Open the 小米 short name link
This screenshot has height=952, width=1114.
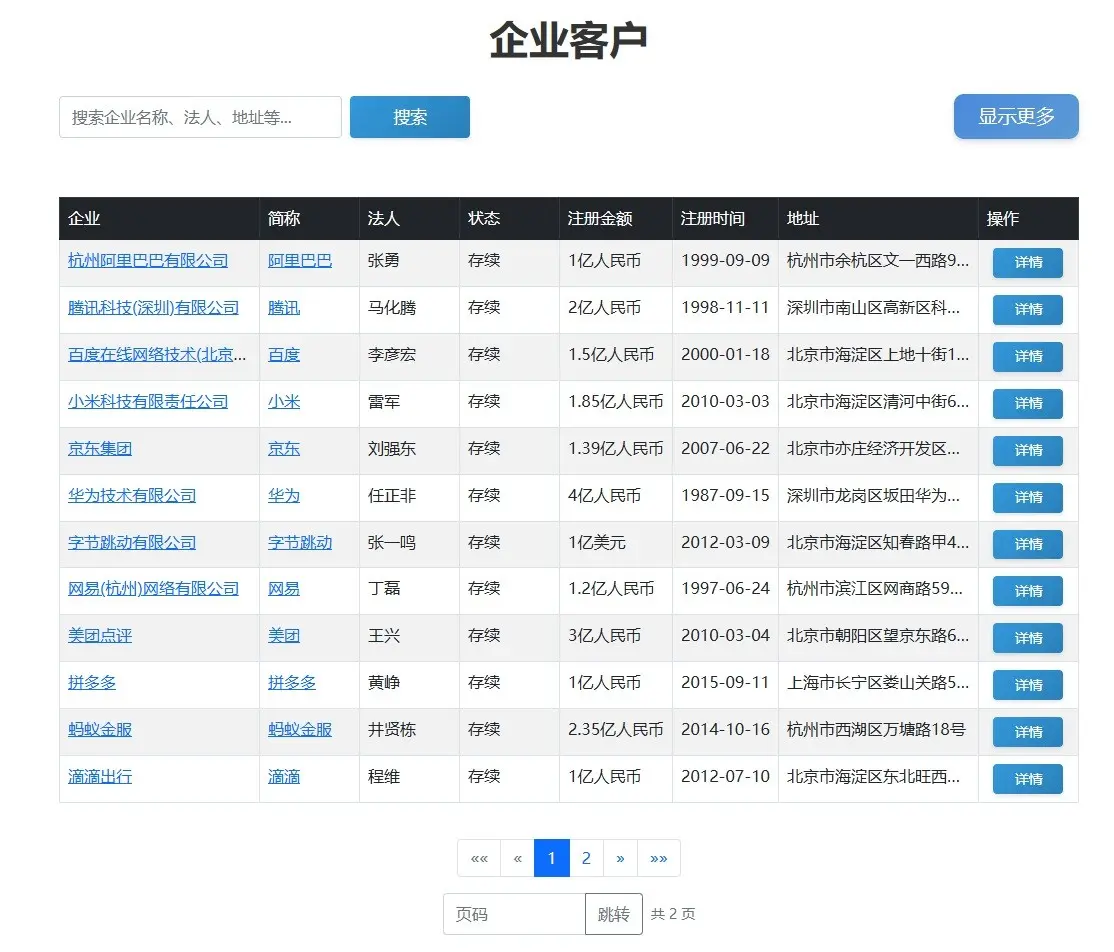pos(284,401)
